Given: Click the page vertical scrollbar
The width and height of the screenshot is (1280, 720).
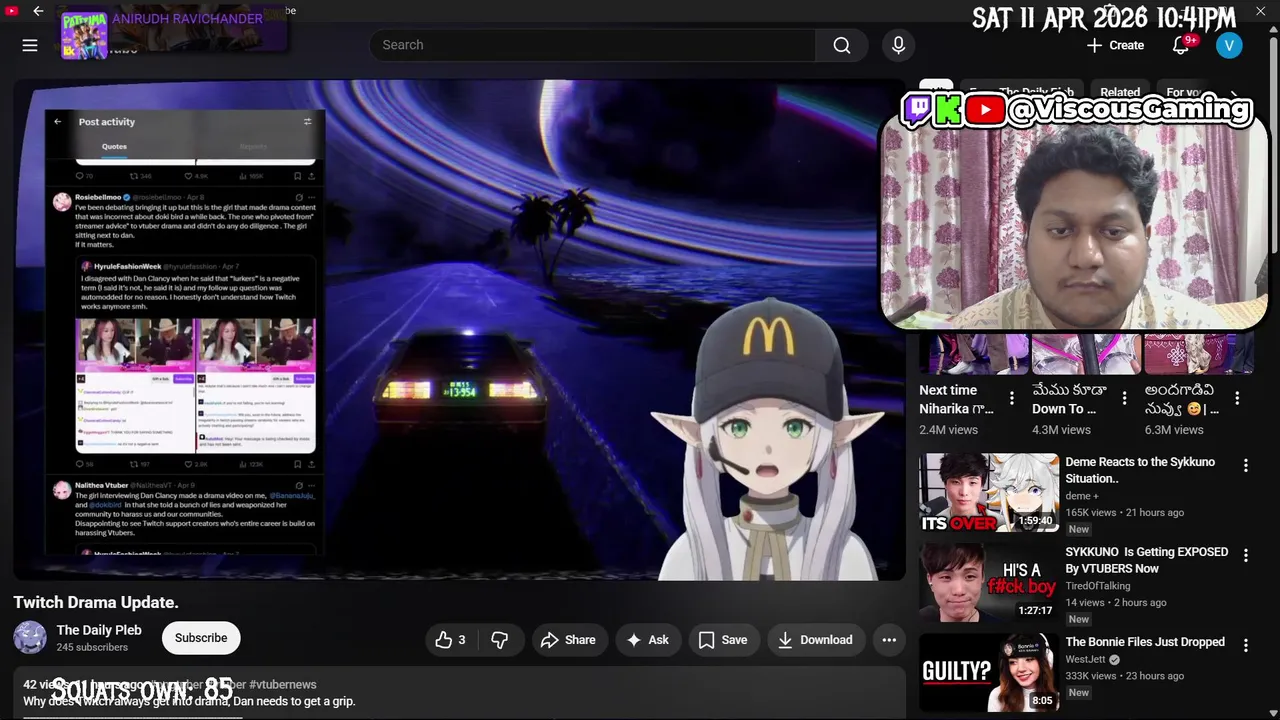Looking at the screenshot, I should click(x=1273, y=145).
